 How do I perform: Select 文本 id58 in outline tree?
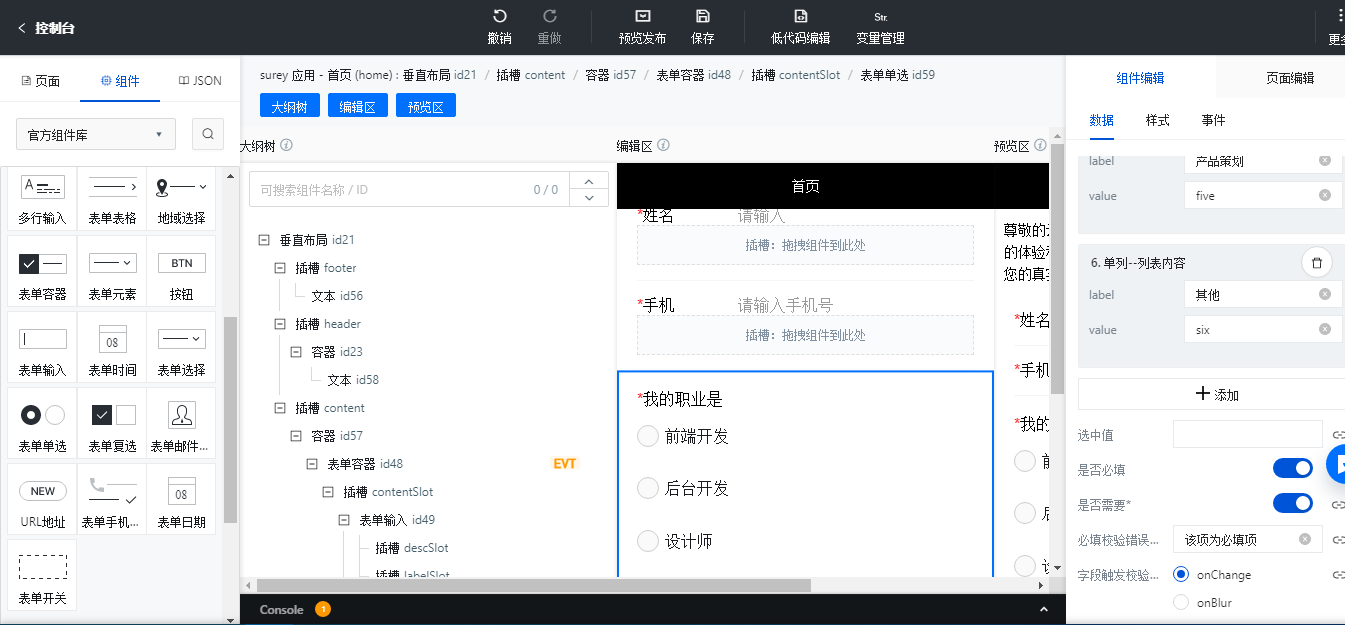(352, 380)
